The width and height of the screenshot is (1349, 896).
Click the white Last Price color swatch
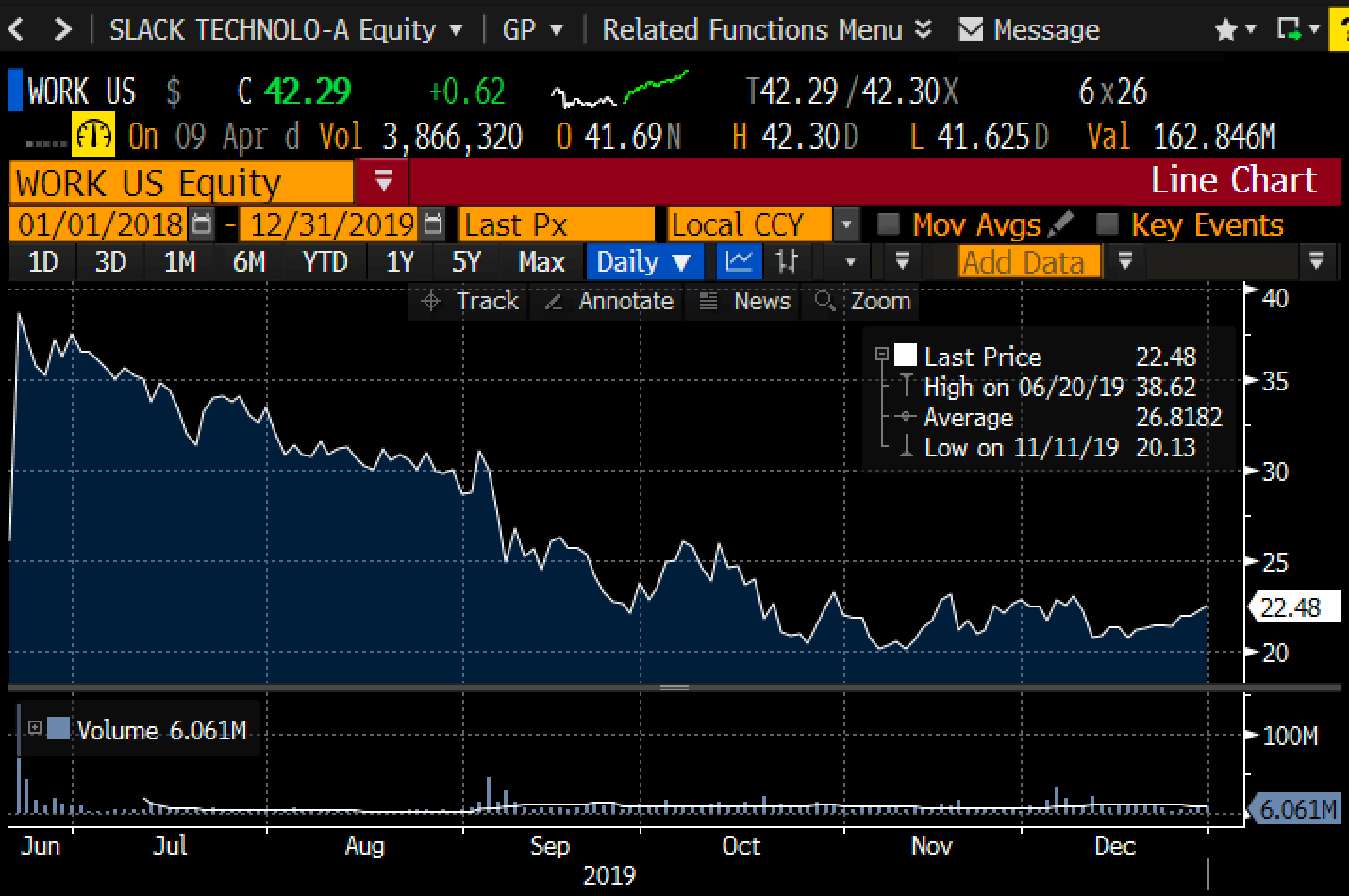pos(906,355)
